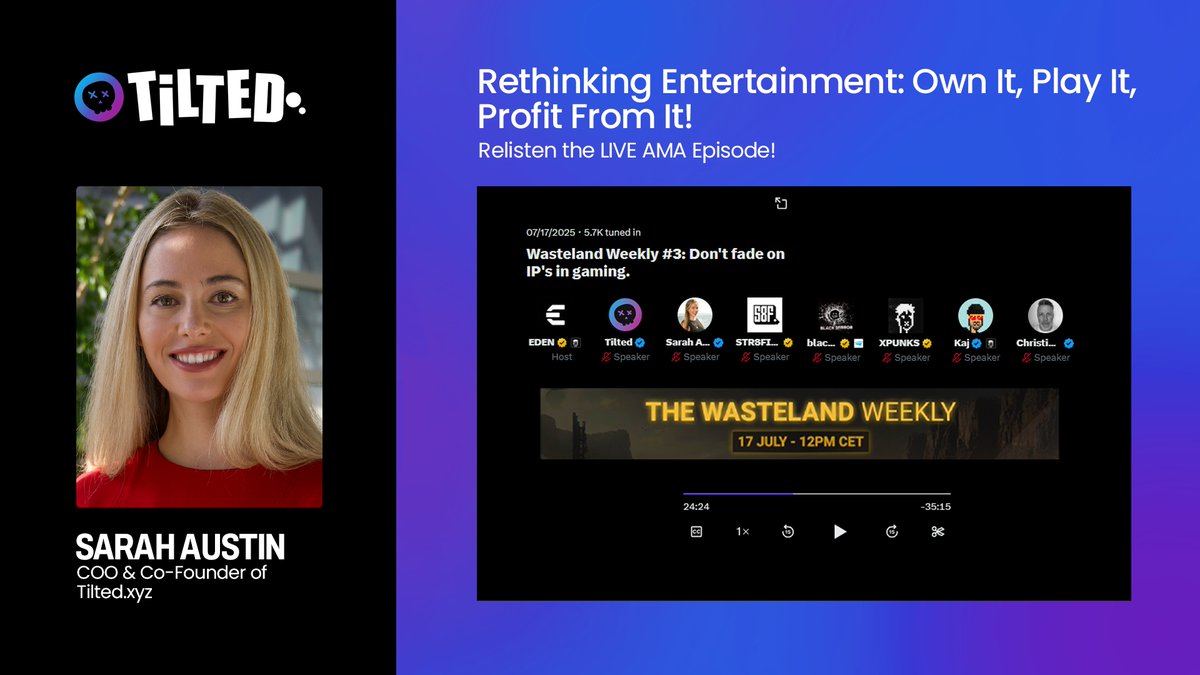Open the 1× playback speed control
Image resolution: width=1200 pixels, height=675 pixels.
pyautogui.click(x=743, y=532)
